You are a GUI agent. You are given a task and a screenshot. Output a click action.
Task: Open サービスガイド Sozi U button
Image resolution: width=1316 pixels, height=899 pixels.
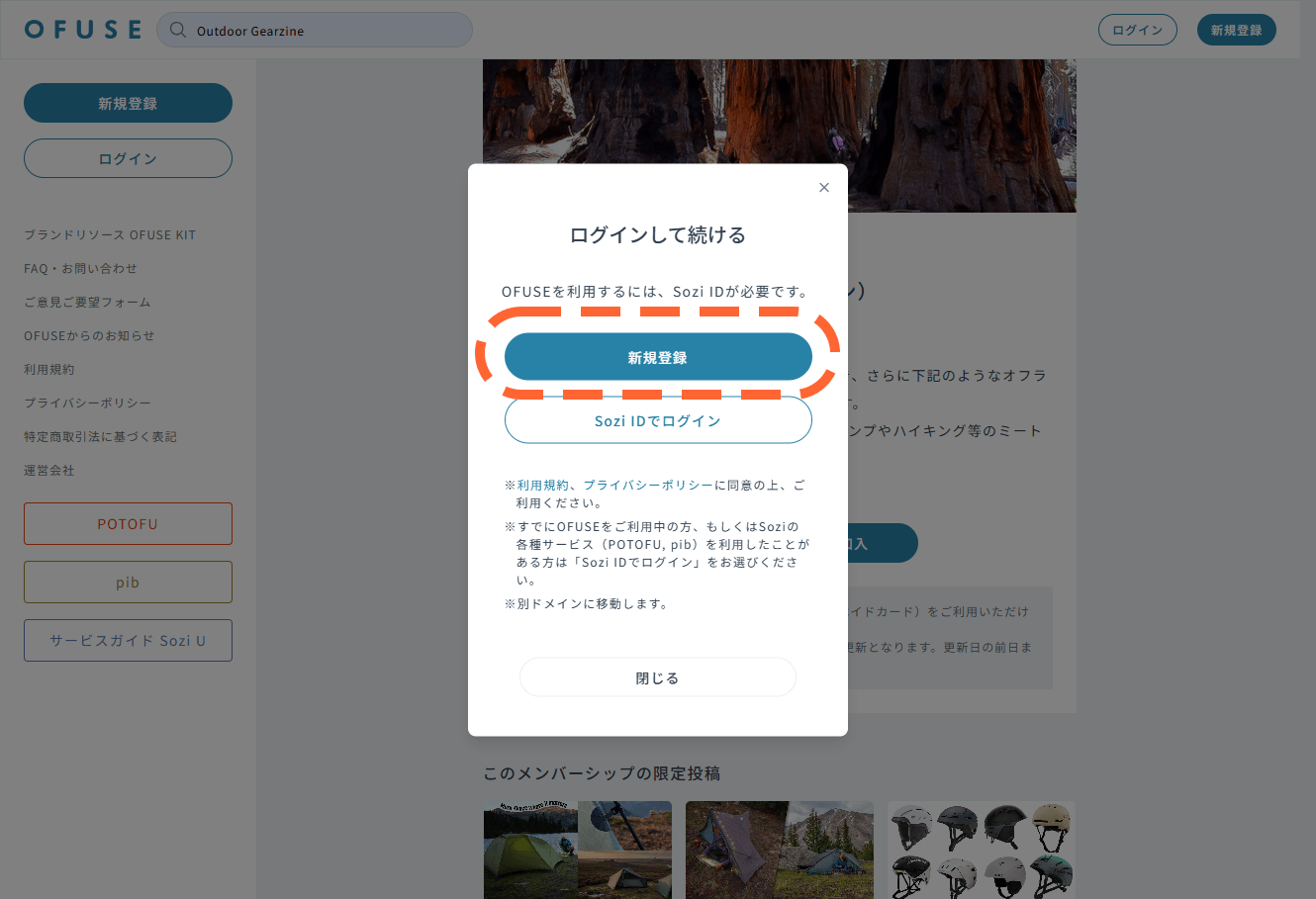pyautogui.click(x=128, y=641)
